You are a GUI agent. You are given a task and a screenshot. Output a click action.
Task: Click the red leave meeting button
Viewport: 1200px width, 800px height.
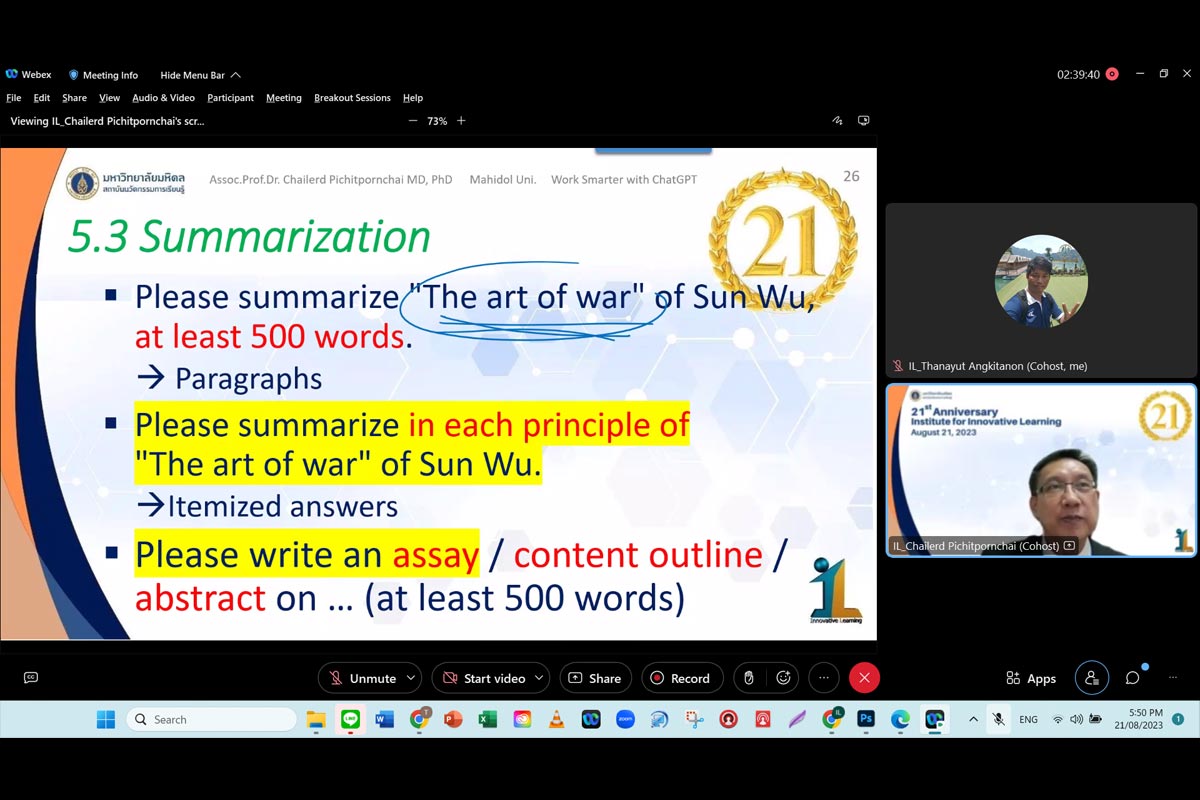point(864,678)
